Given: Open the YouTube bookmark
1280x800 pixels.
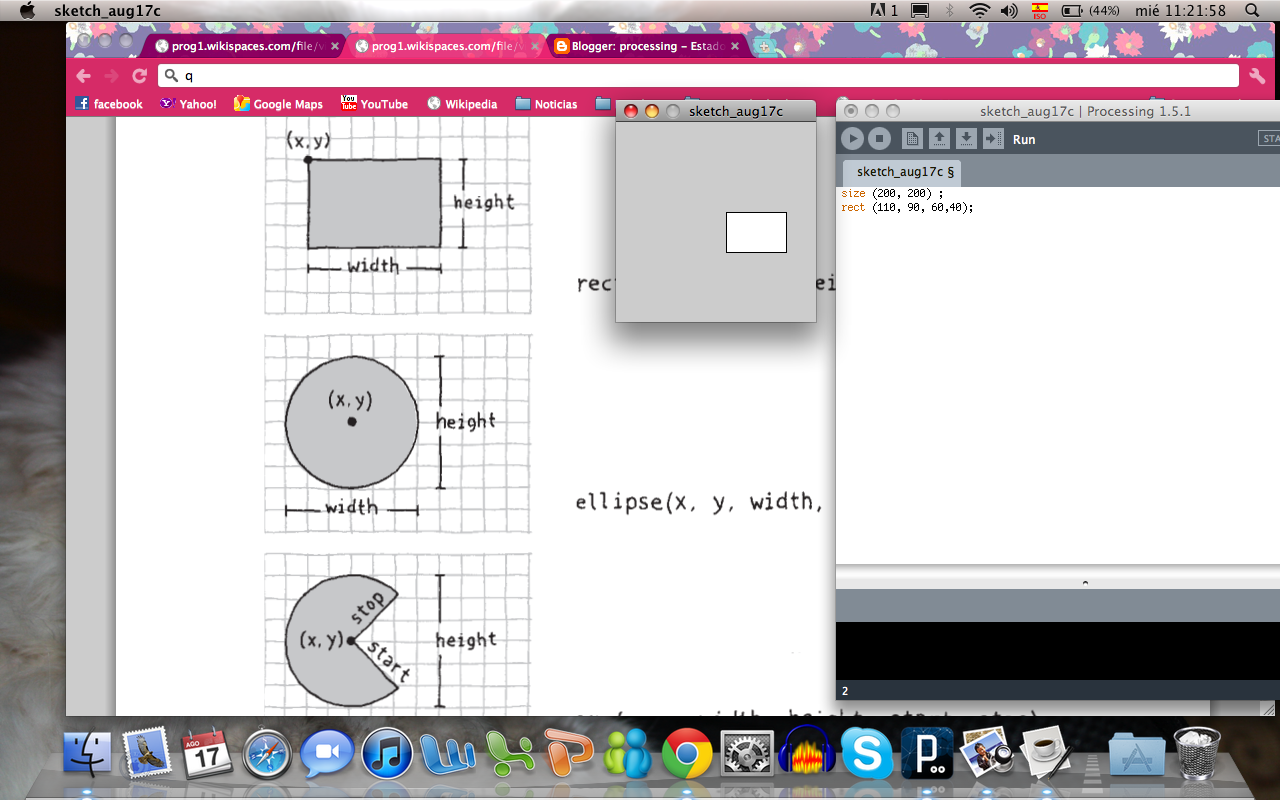Looking at the screenshot, I should point(373,103).
